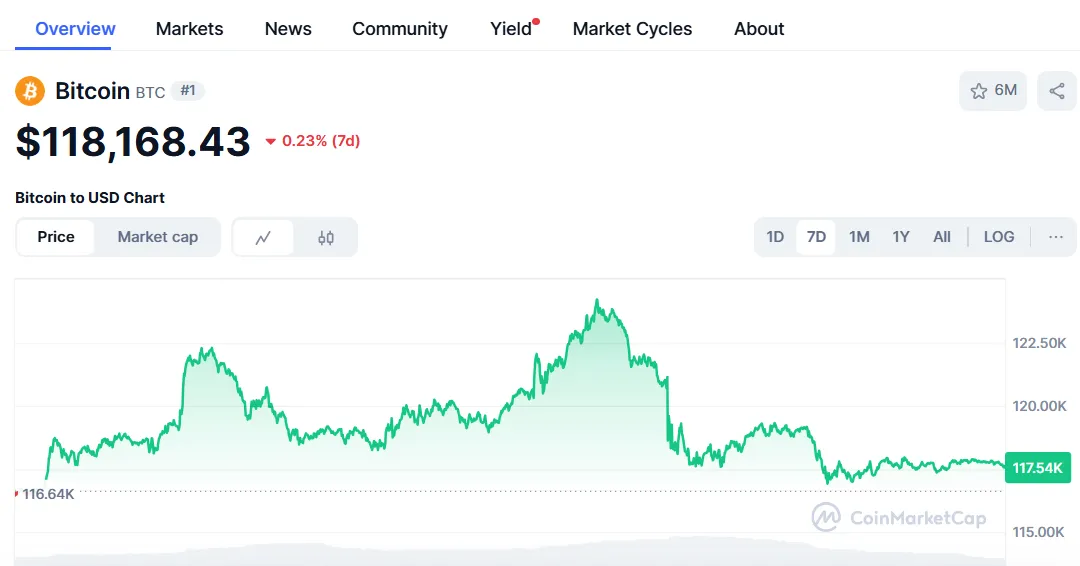This screenshot has width=1080, height=566.
Task: Go to the Market Cycles tab
Action: [632, 29]
